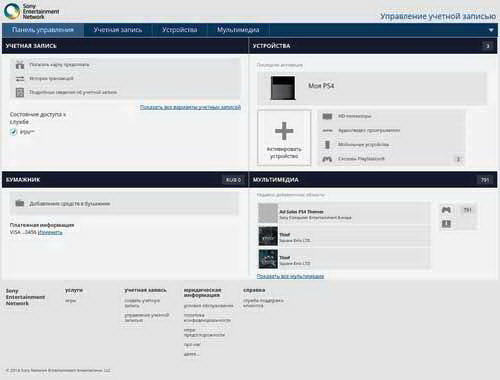
Task: Click the mobile devices phone icon
Action: click(x=327, y=145)
